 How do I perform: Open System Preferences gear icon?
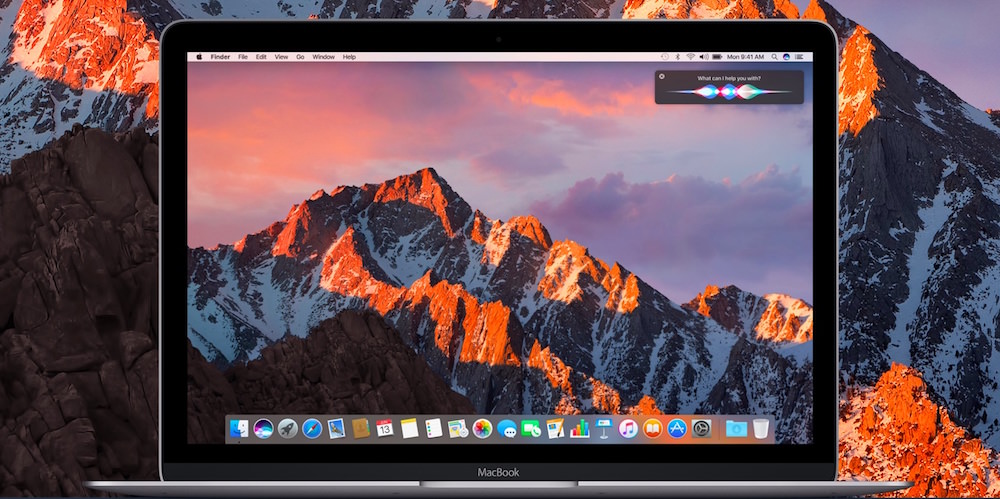(x=701, y=428)
